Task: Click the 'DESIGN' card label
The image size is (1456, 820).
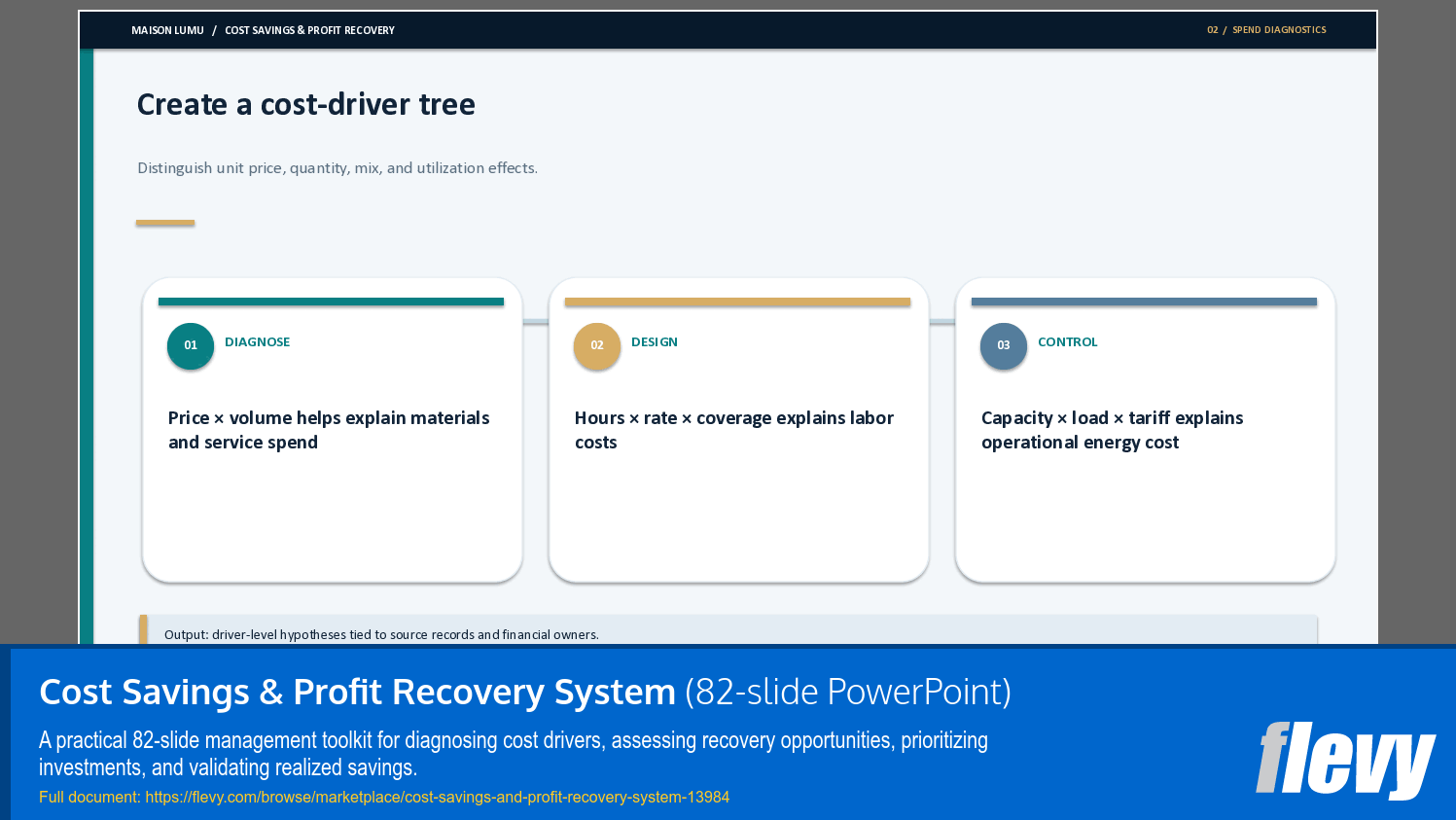Action: (x=655, y=342)
